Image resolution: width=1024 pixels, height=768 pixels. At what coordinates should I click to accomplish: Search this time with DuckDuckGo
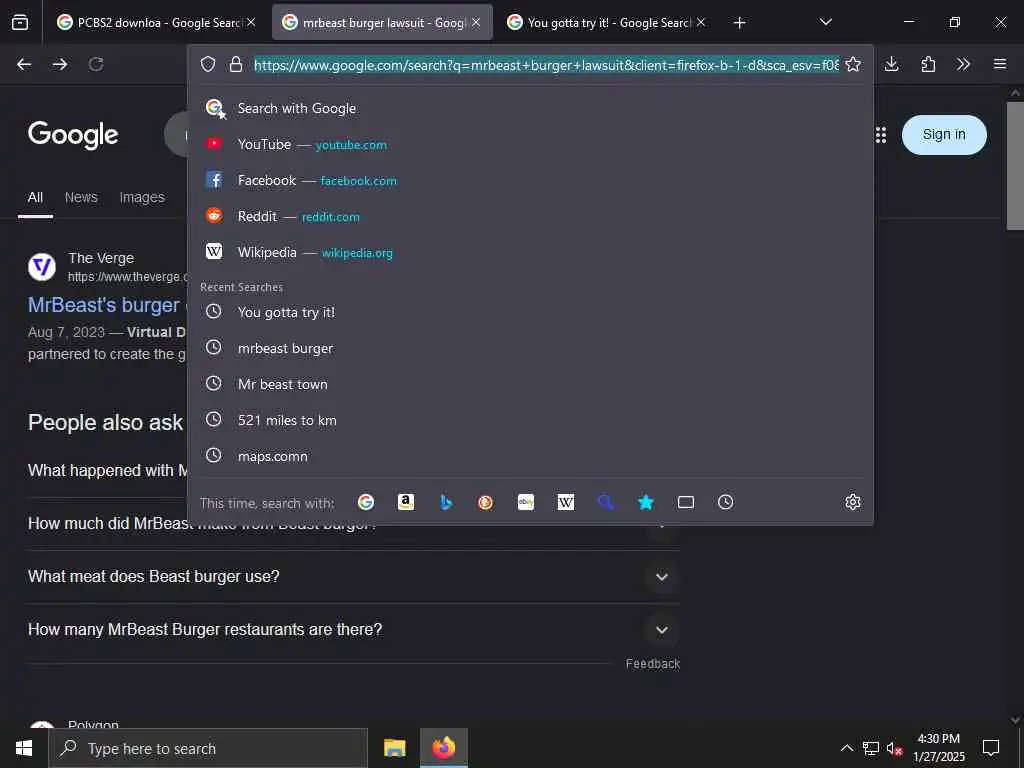coord(485,502)
